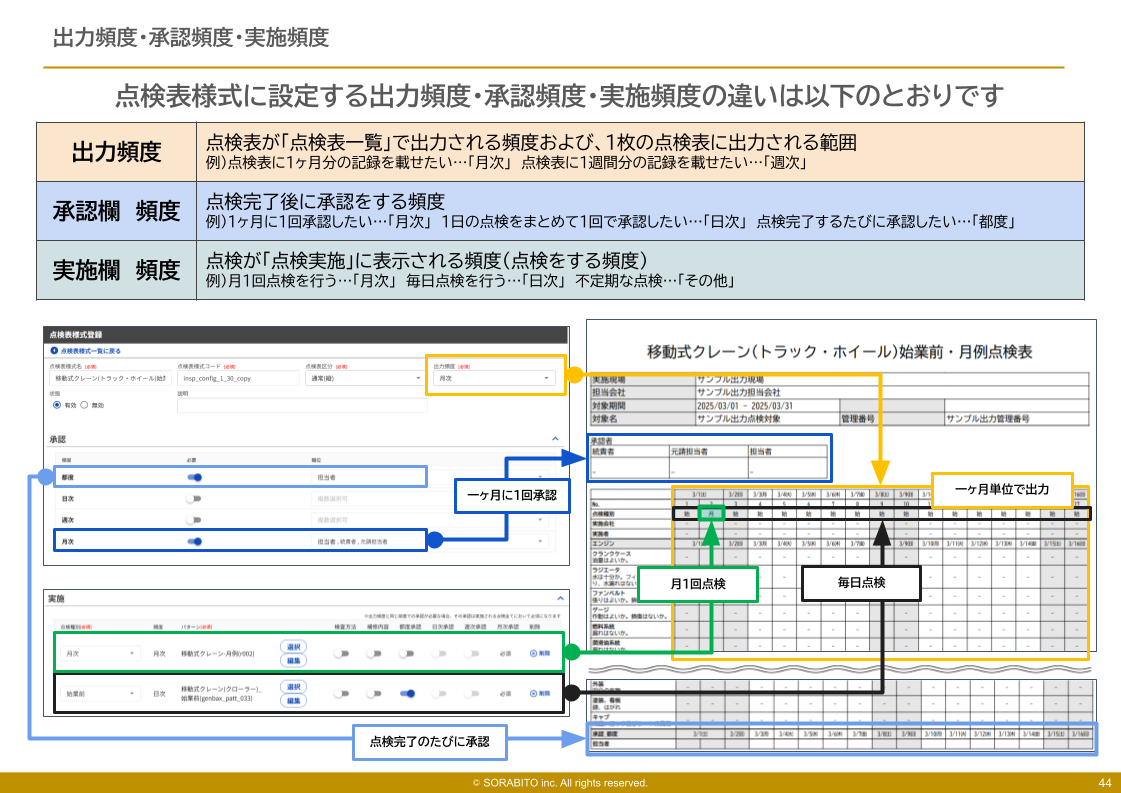
Task: Open the 出力頻度 dropdown showing 月次
Action: (493, 379)
